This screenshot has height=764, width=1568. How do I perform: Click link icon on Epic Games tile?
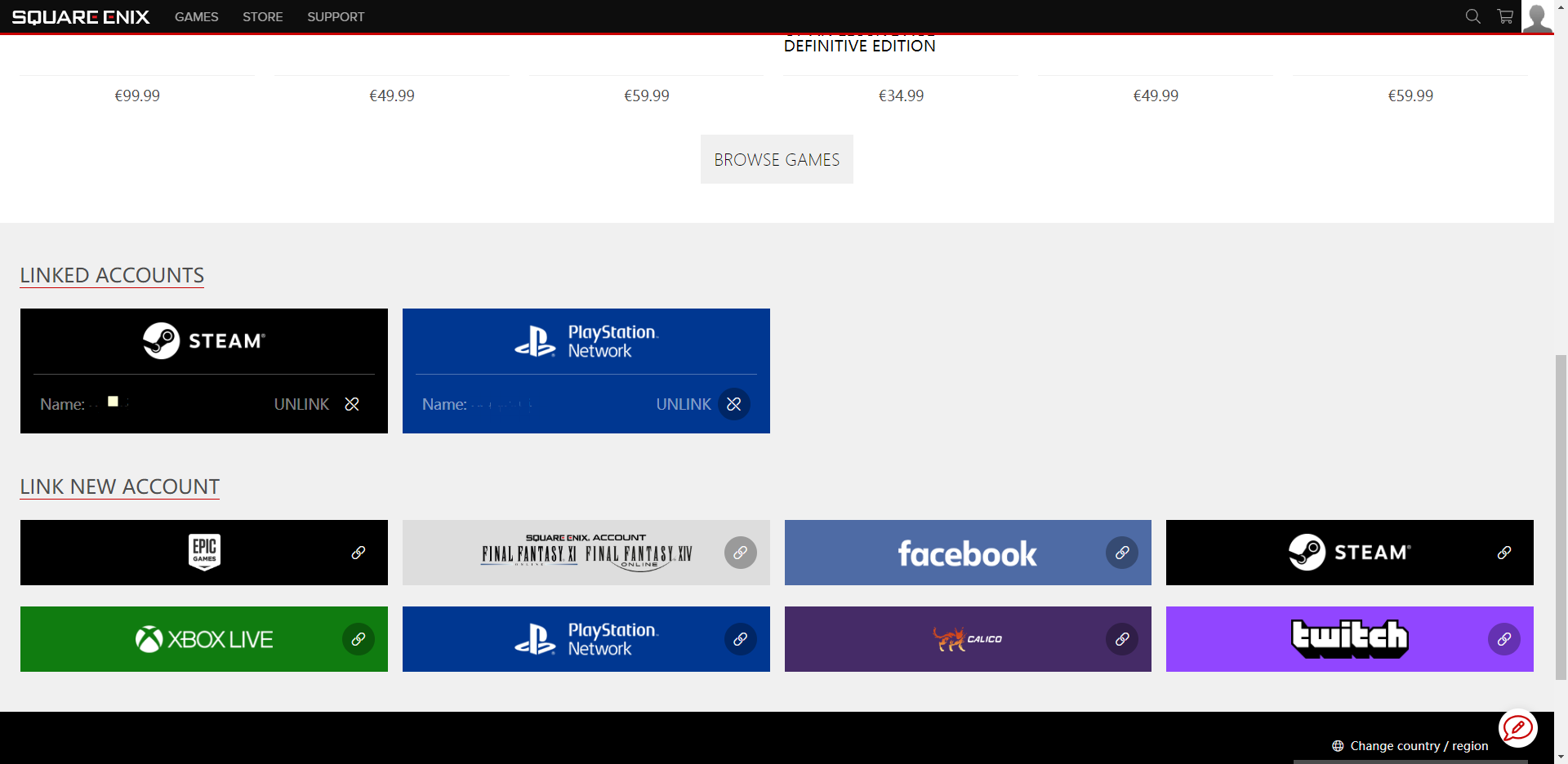tap(359, 553)
